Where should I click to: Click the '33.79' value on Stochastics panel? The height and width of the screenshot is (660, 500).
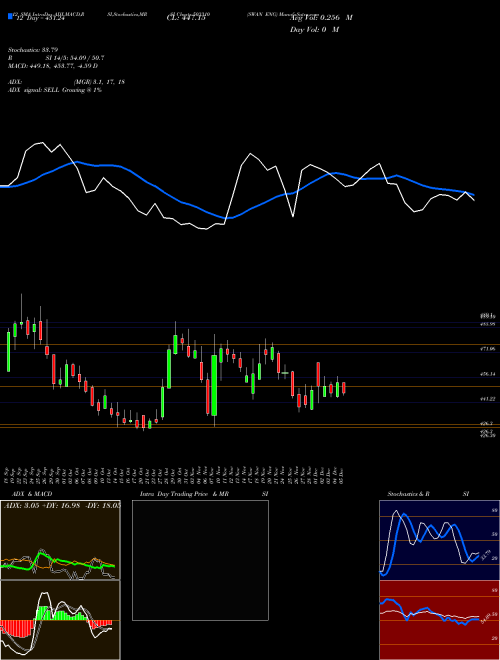point(485,555)
